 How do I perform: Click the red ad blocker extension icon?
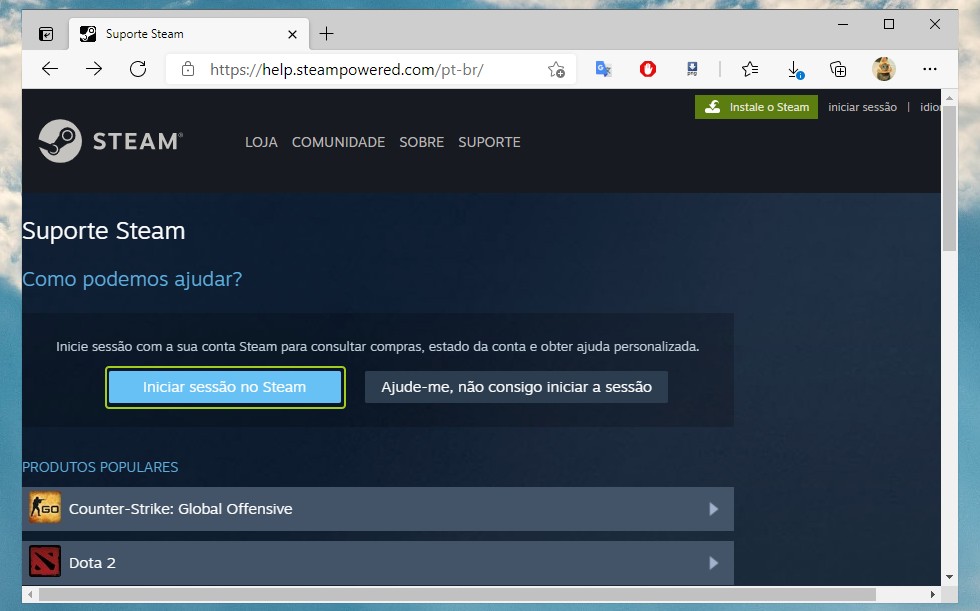coord(648,69)
